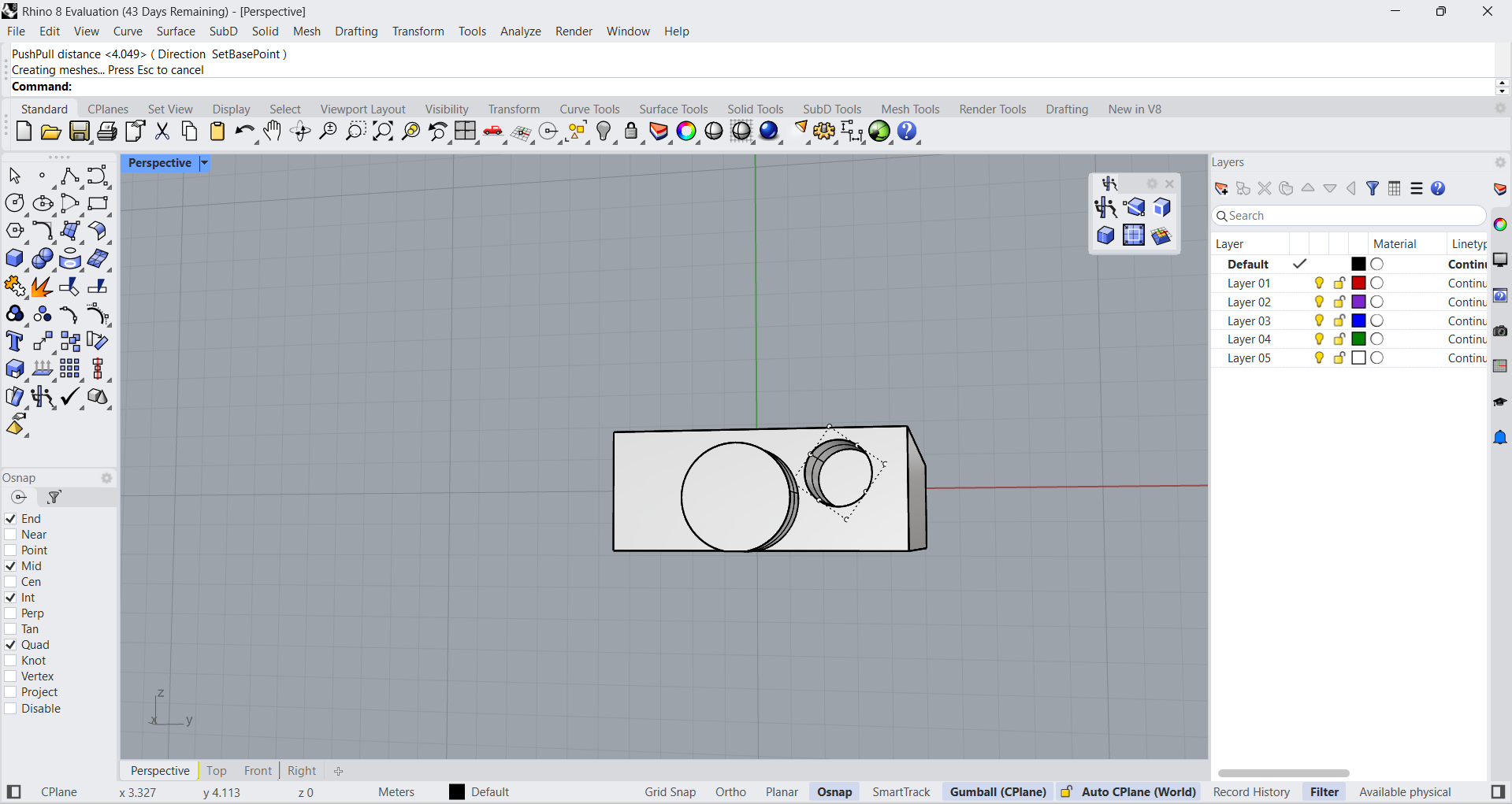Toggle Ortho mode in status bar
Image resolution: width=1512 pixels, height=804 pixels.
[730, 792]
